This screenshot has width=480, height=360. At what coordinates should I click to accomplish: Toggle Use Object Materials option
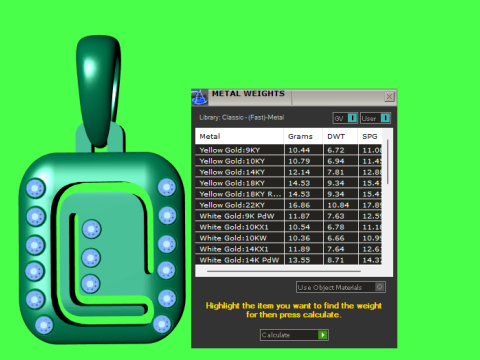tap(341, 287)
